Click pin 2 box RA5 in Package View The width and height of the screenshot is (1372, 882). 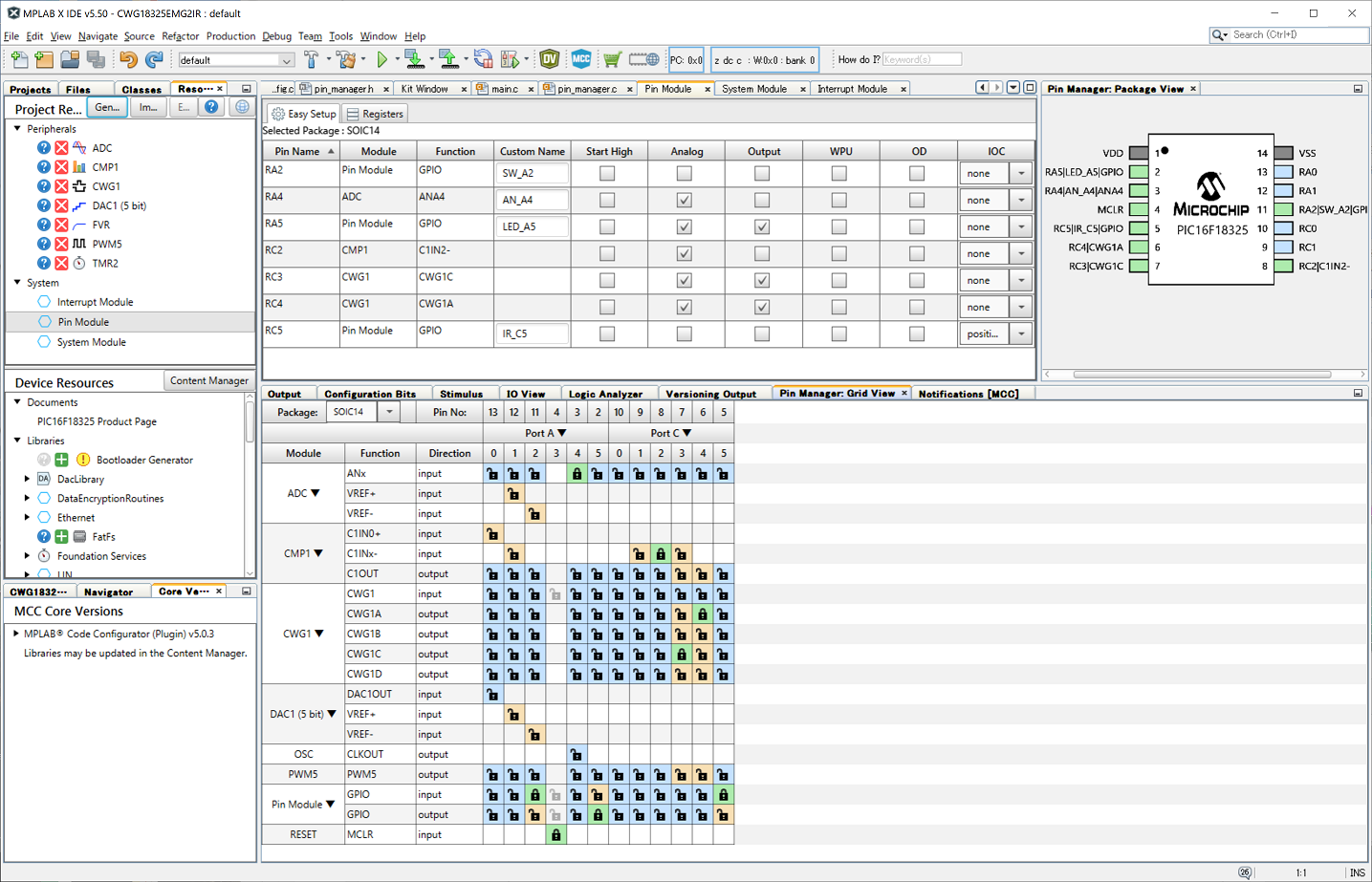pos(1139,172)
